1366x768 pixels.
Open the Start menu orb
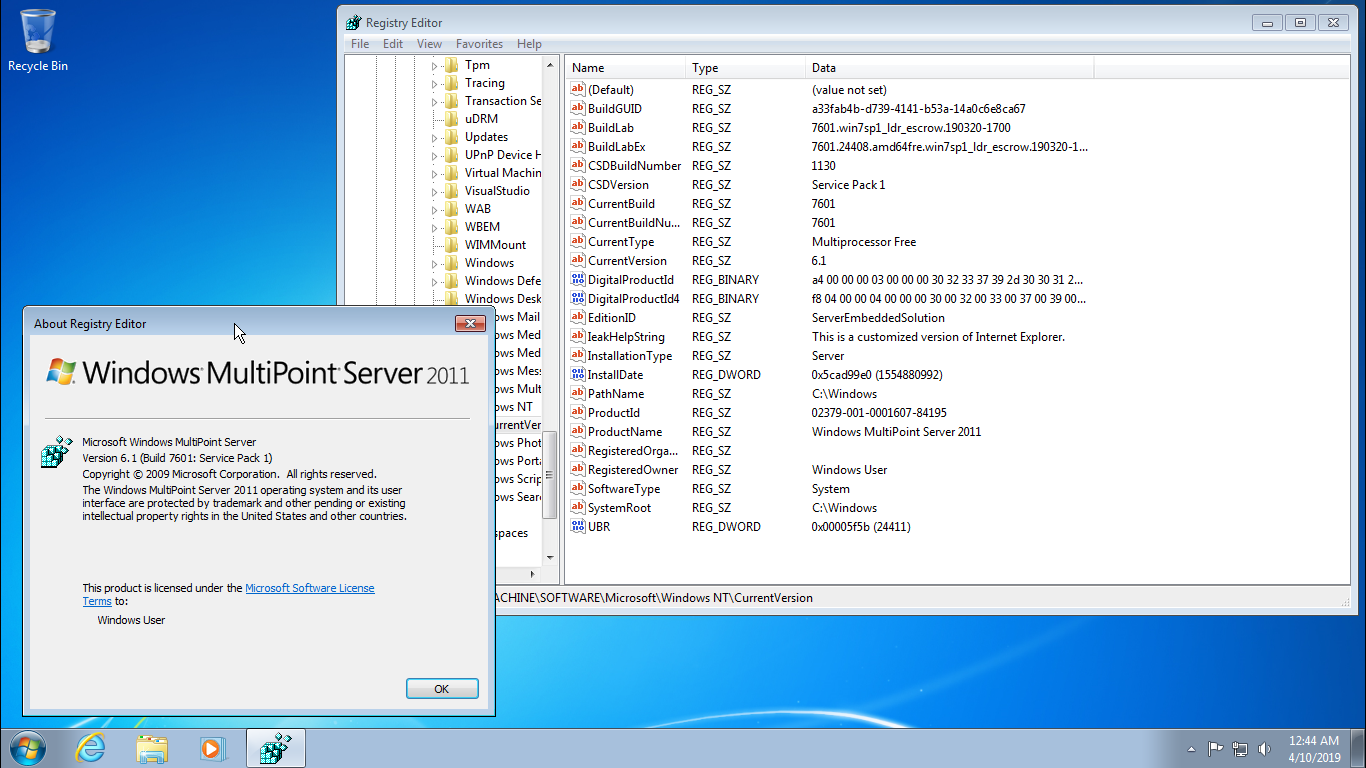27,747
